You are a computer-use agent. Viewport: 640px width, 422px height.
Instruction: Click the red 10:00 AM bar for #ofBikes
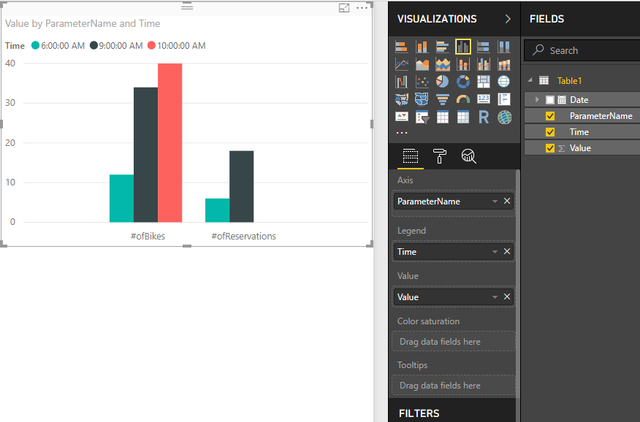(x=170, y=143)
